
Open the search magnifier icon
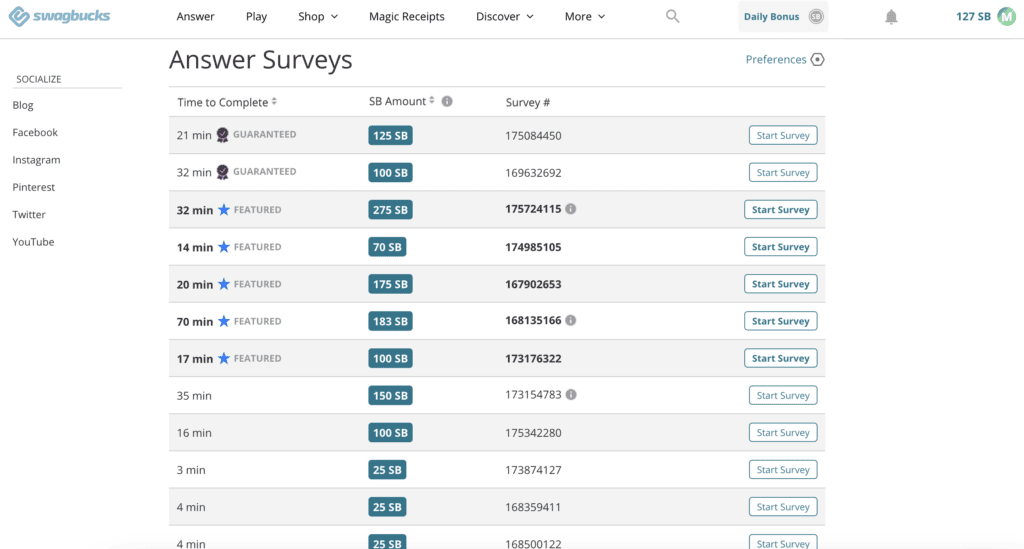point(673,16)
